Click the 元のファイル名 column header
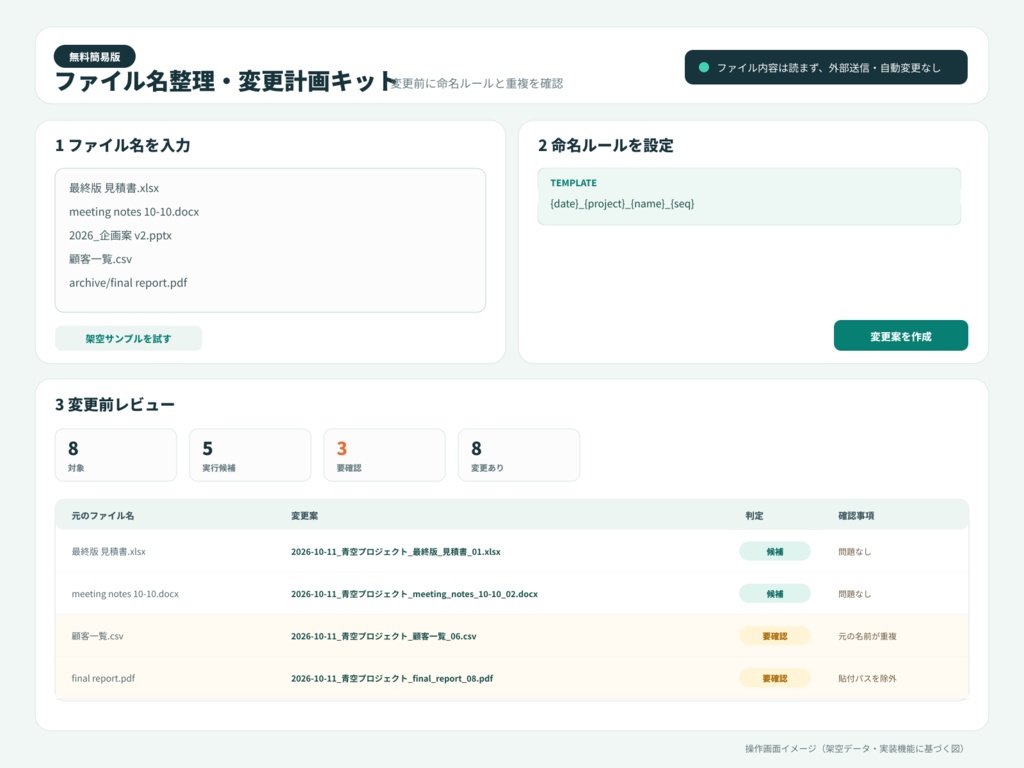Viewport: 1024px width, 768px height. click(103, 515)
